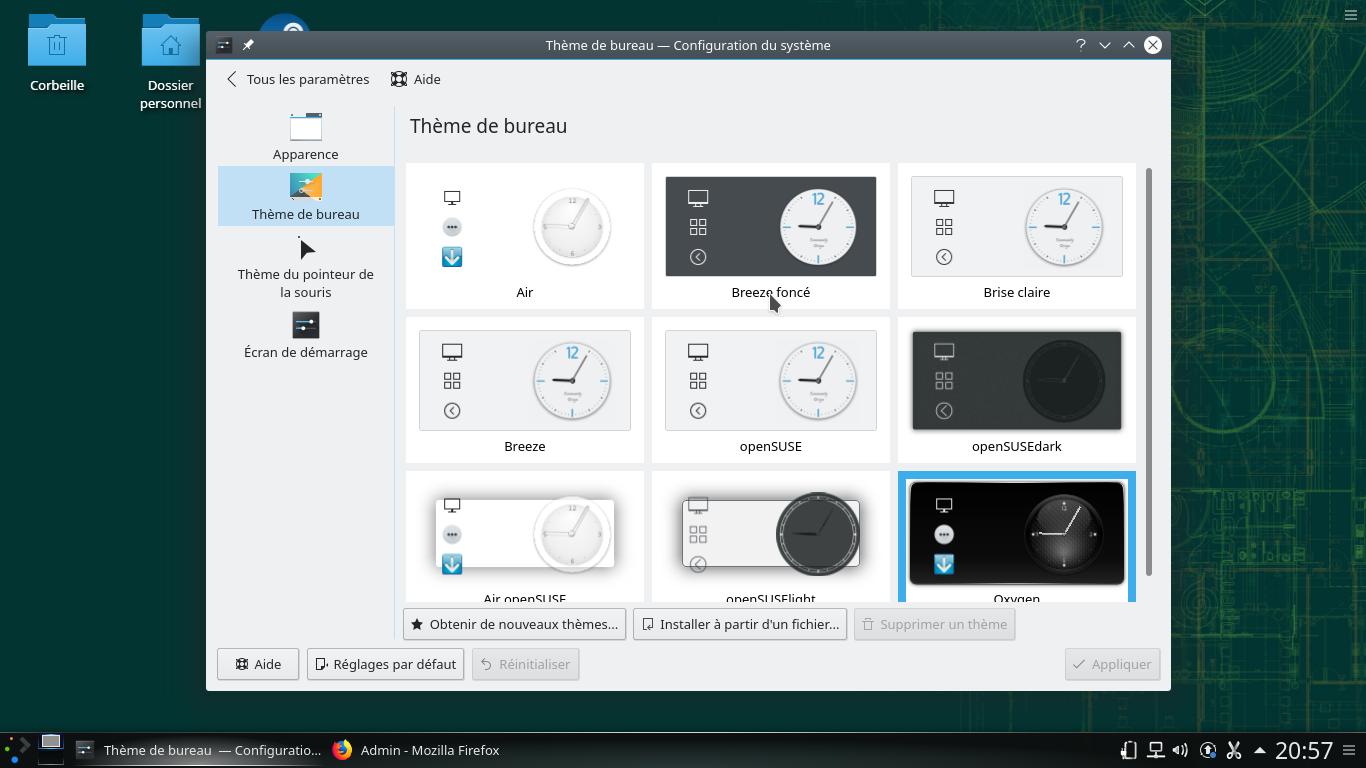
Task: Click the question mark help titlebar icon
Action: pyautogui.click(x=1080, y=45)
